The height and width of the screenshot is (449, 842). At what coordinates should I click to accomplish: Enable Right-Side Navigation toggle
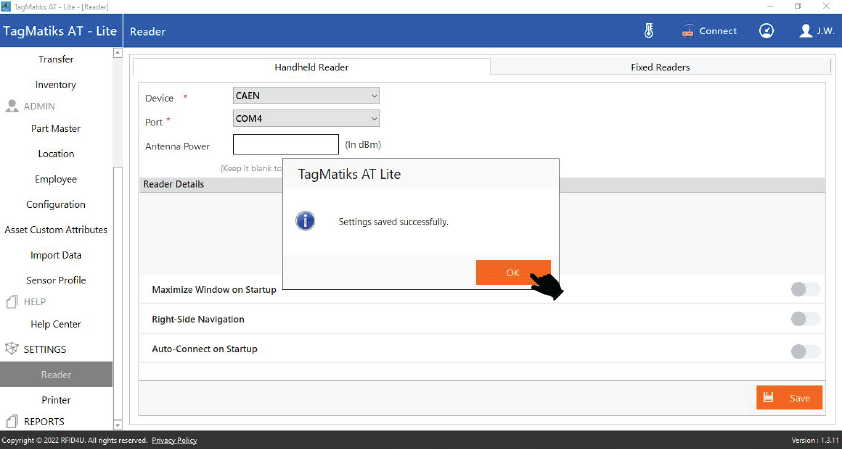[x=804, y=319]
